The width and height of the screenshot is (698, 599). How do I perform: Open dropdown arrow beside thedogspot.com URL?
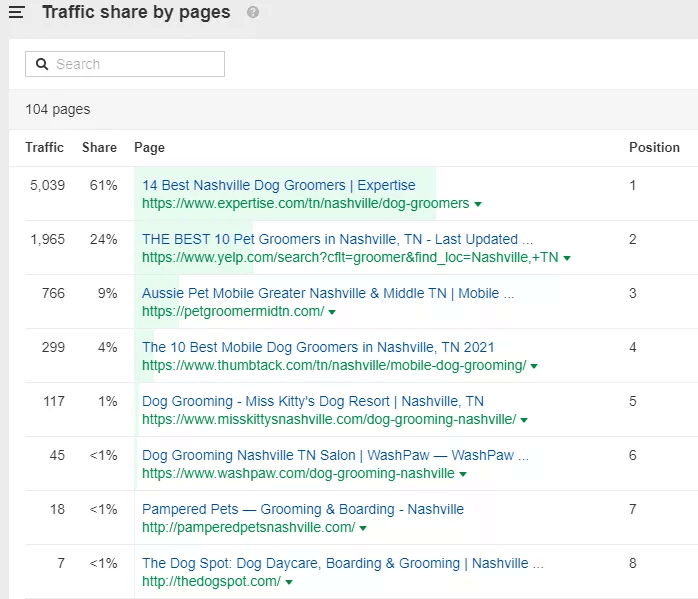(289, 582)
